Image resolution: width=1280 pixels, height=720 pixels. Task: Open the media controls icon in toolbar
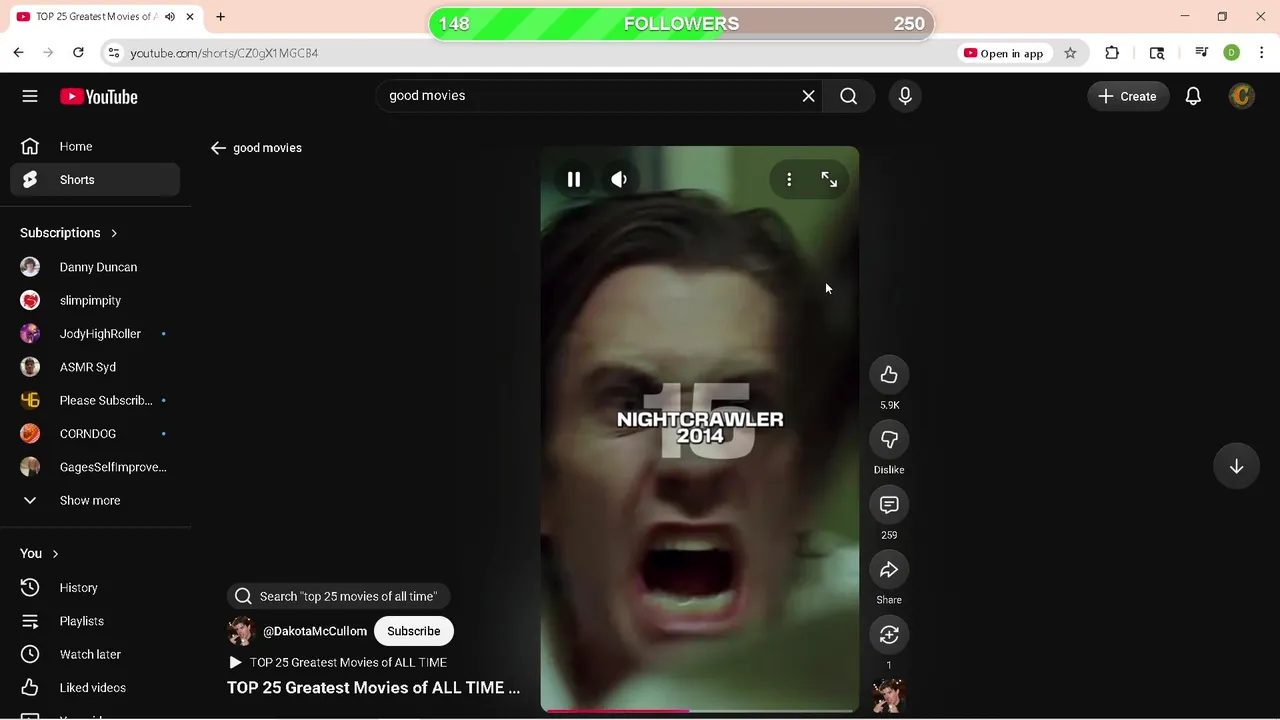(x=1202, y=53)
